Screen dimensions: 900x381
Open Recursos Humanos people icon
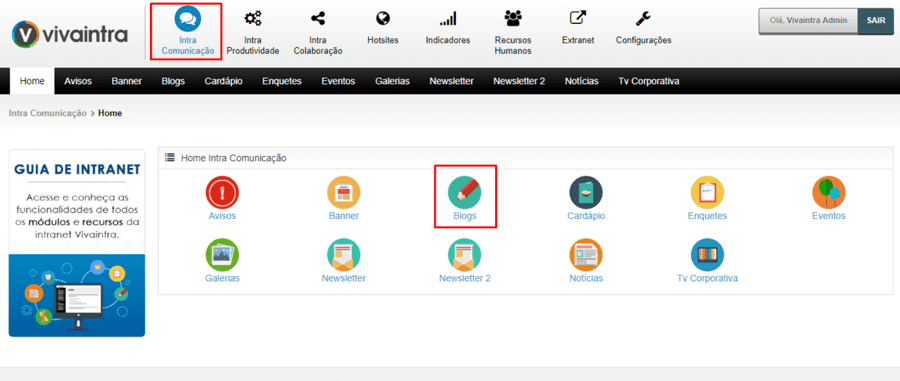pos(513,19)
